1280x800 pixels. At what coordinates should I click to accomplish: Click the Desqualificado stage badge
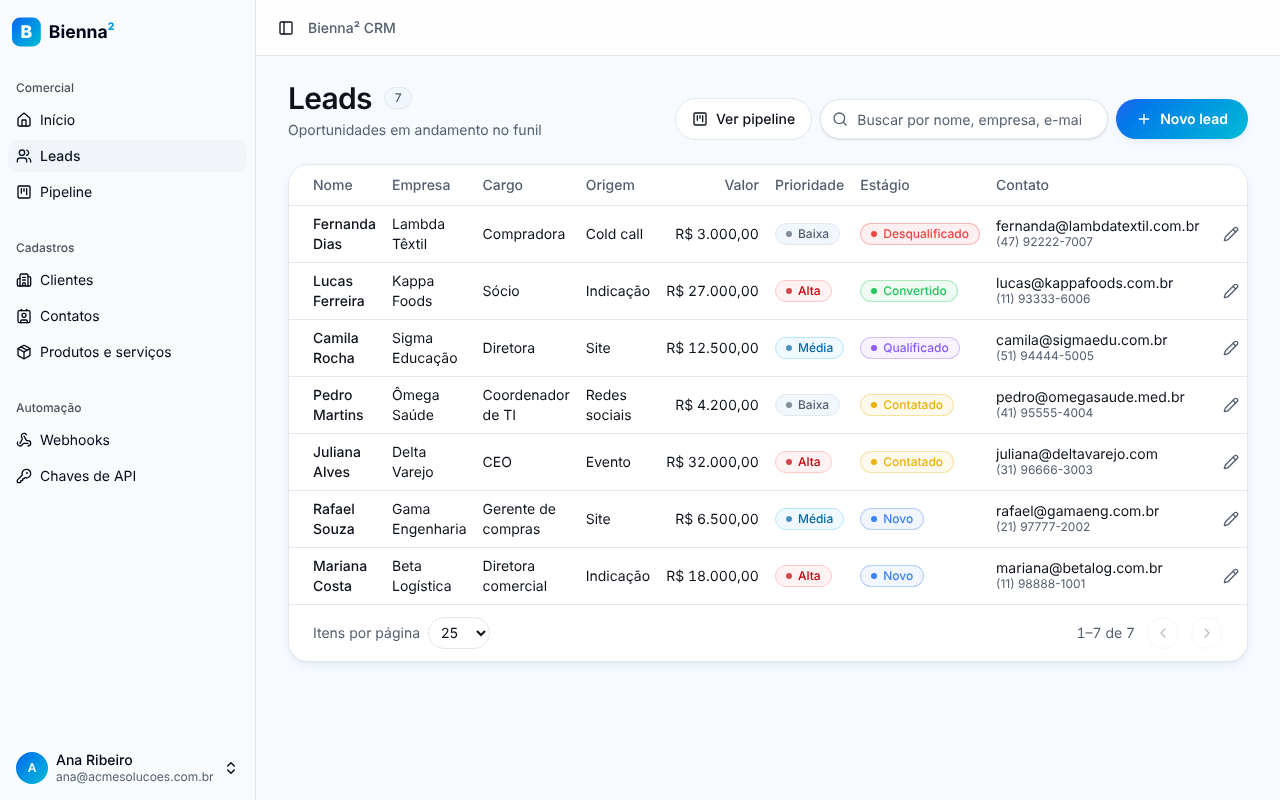coord(920,234)
